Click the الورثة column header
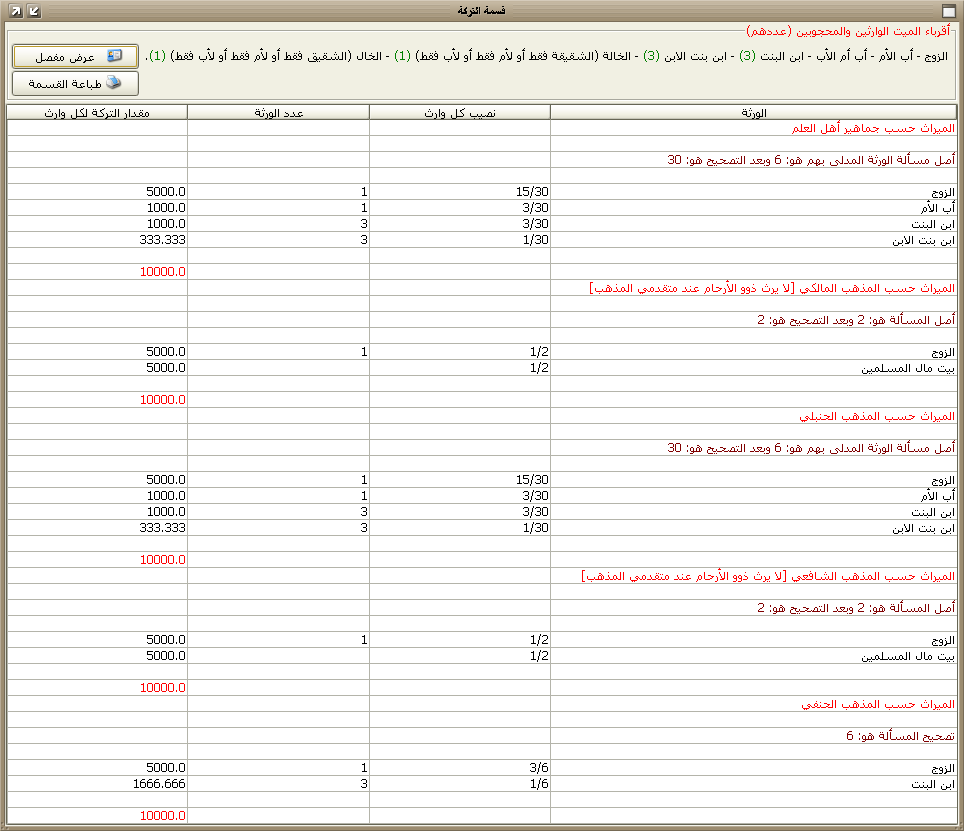 753,112
